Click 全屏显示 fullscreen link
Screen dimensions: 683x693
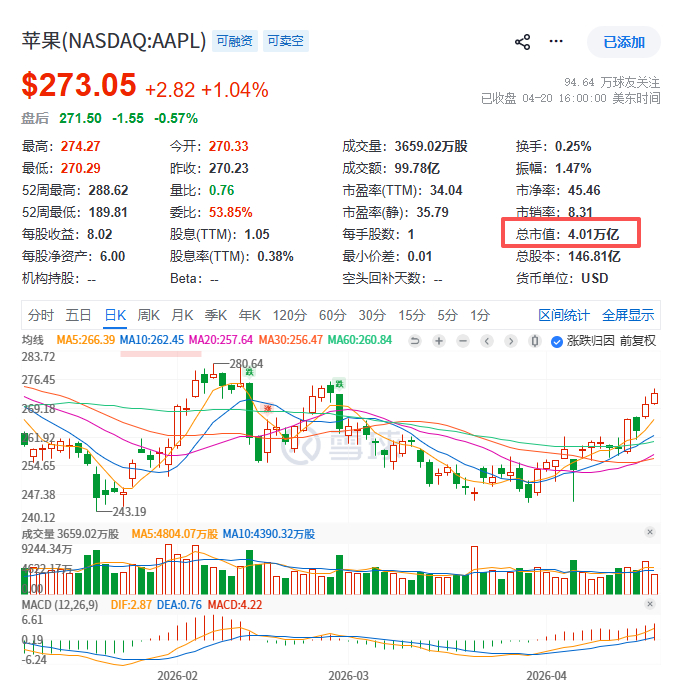[x=628, y=315]
